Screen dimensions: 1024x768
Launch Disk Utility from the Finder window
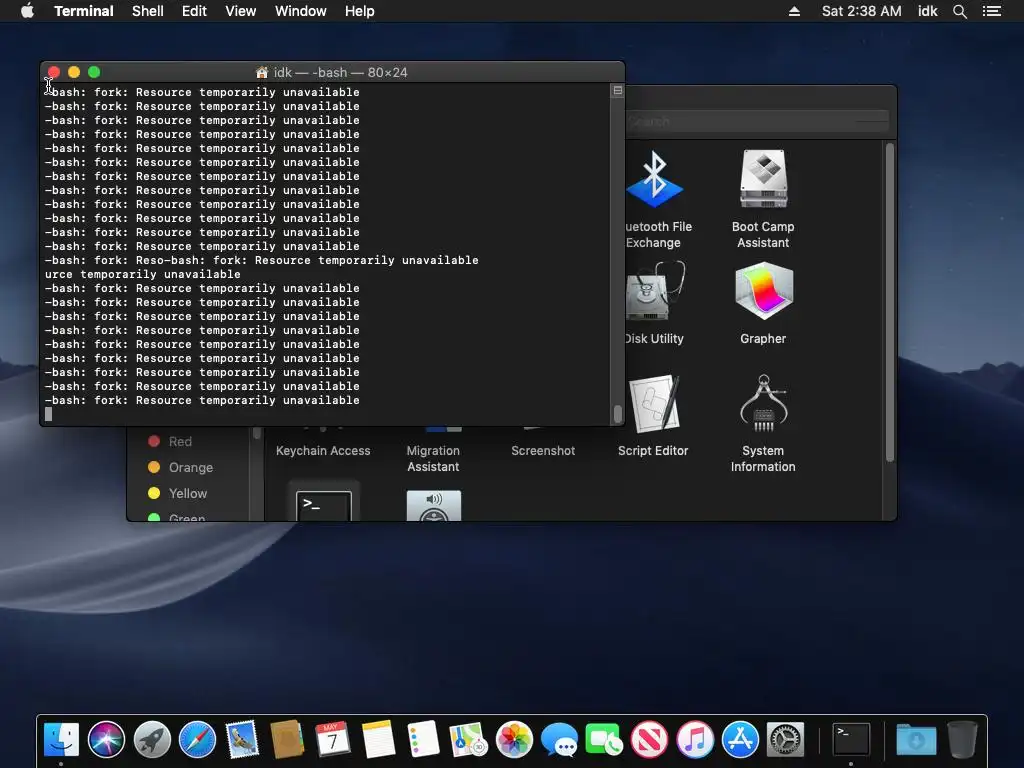tap(655, 291)
